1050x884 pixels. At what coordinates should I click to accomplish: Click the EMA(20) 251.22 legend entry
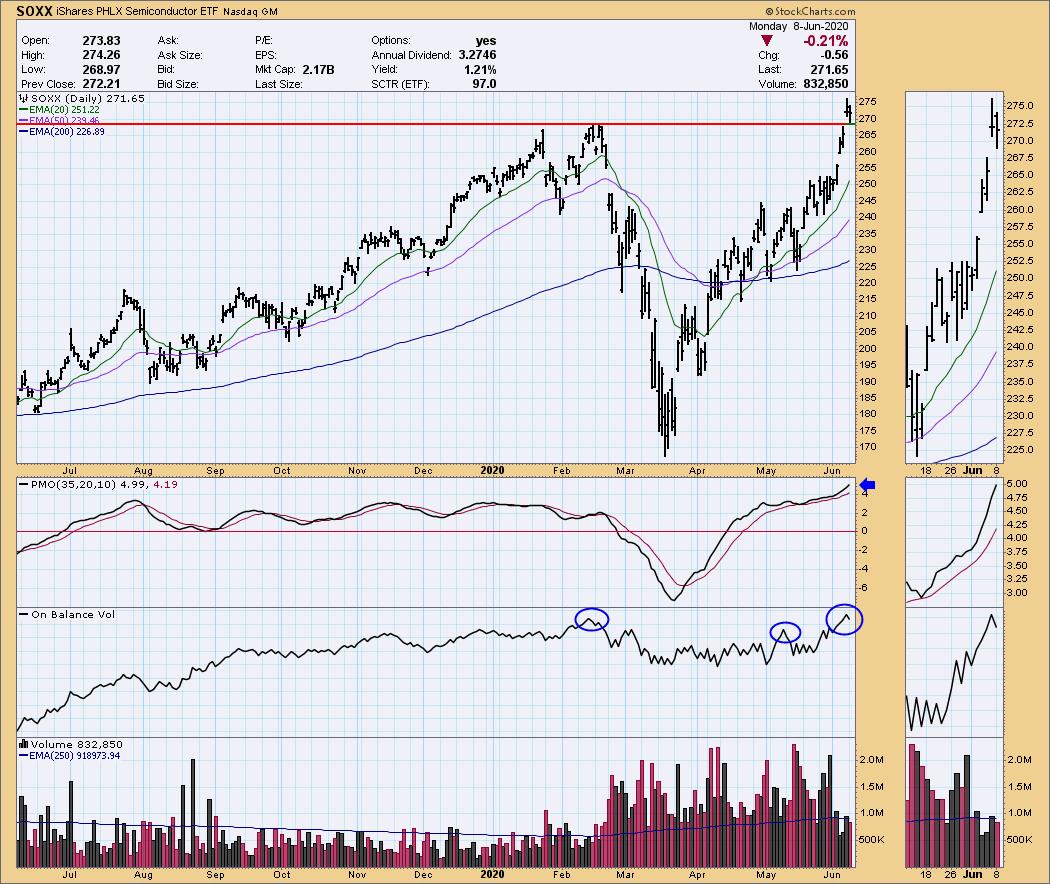[64, 110]
